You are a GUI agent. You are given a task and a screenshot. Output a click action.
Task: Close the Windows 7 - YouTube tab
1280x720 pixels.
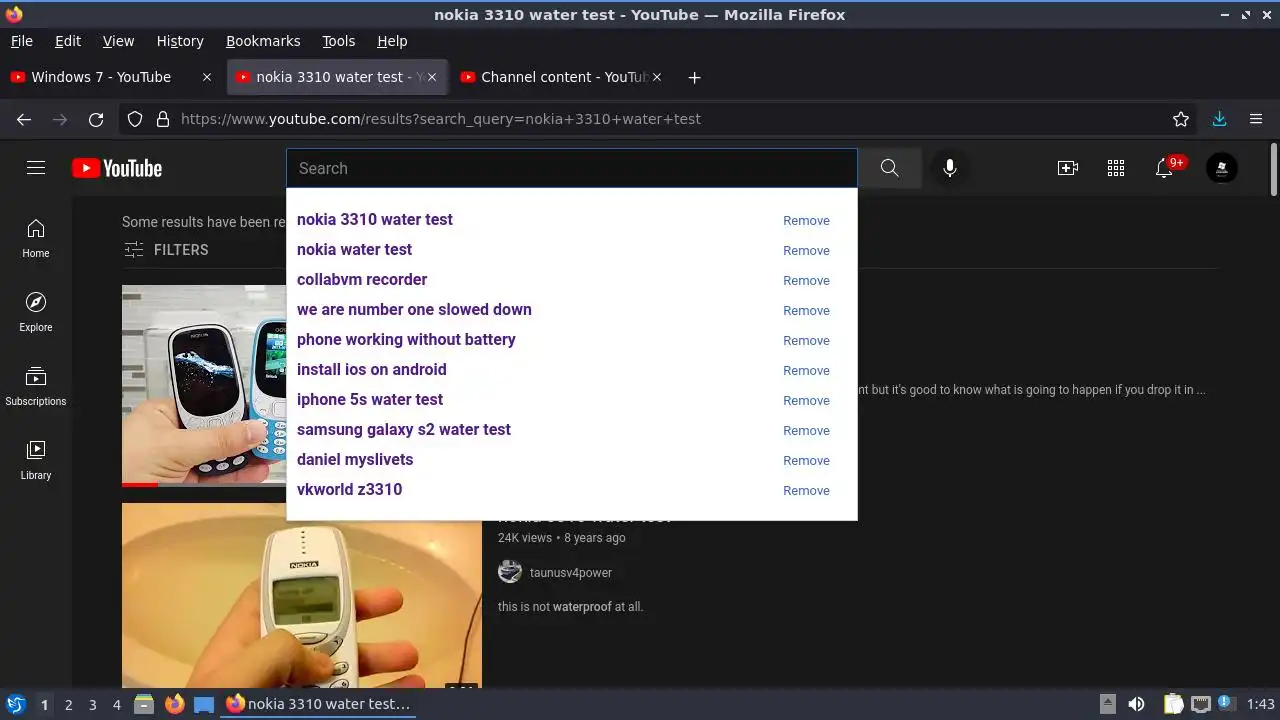[207, 77]
